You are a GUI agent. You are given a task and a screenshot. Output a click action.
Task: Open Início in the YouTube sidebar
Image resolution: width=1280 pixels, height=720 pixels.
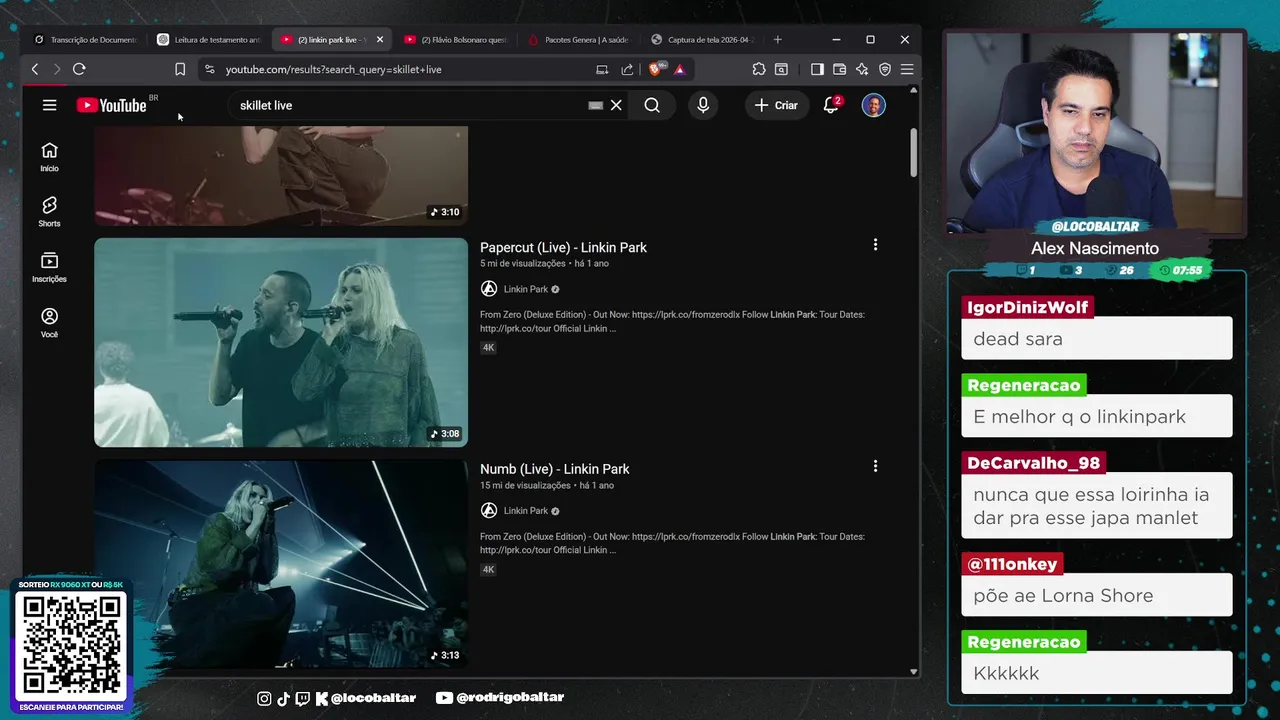(49, 157)
